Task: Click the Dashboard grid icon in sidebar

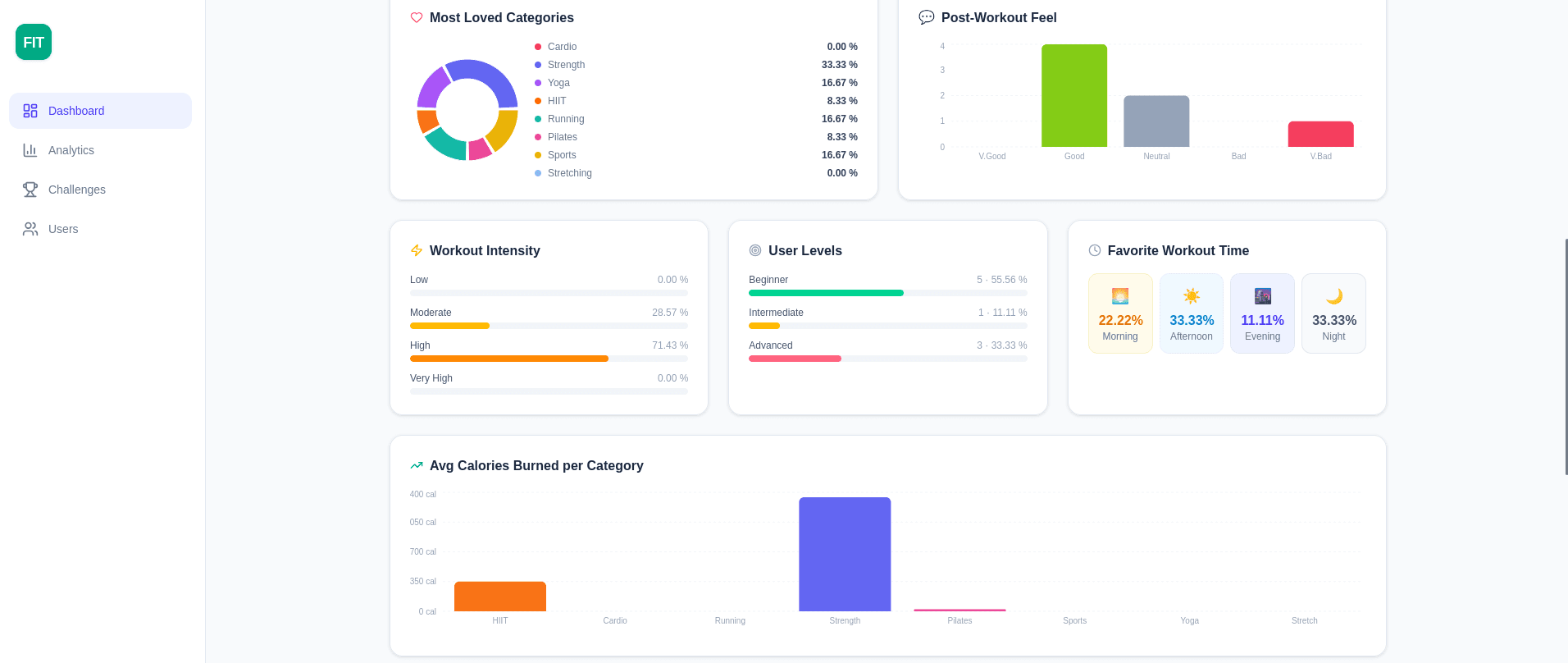Action: tap(30, 111)
